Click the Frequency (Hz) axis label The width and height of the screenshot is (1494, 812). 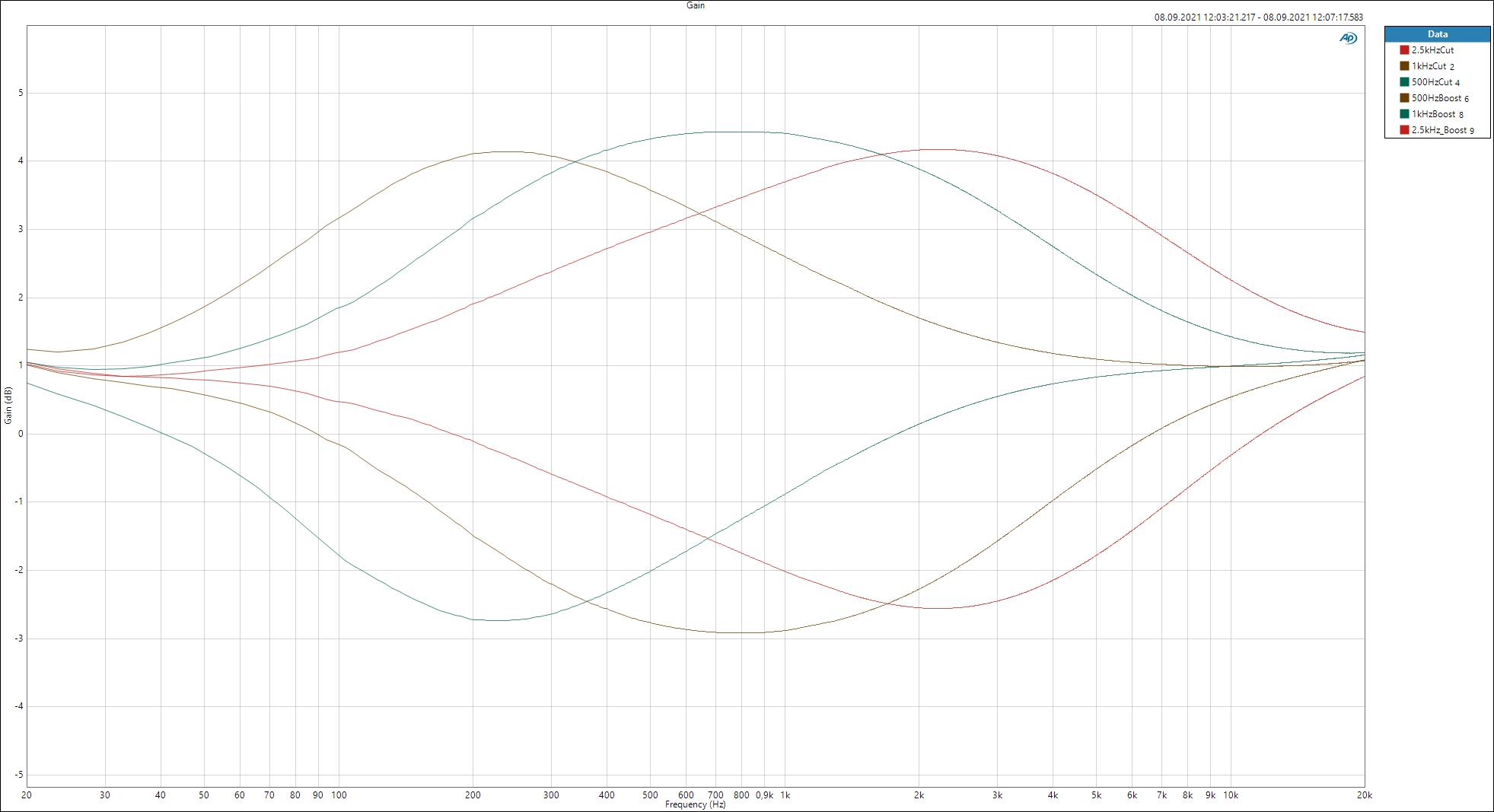[x=696, y=804]
